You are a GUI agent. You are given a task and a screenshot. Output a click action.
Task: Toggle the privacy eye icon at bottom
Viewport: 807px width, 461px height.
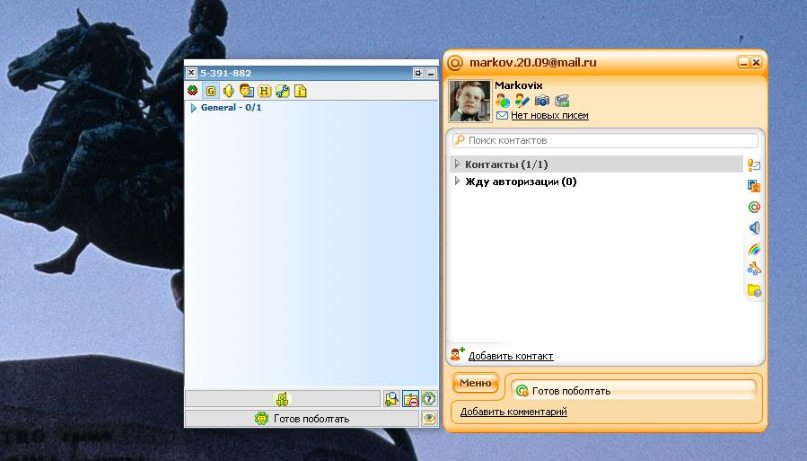[429, 419]
